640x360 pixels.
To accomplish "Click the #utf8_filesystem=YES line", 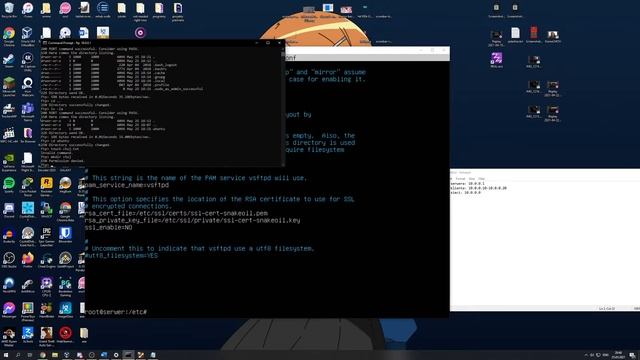I will point(121,256).
